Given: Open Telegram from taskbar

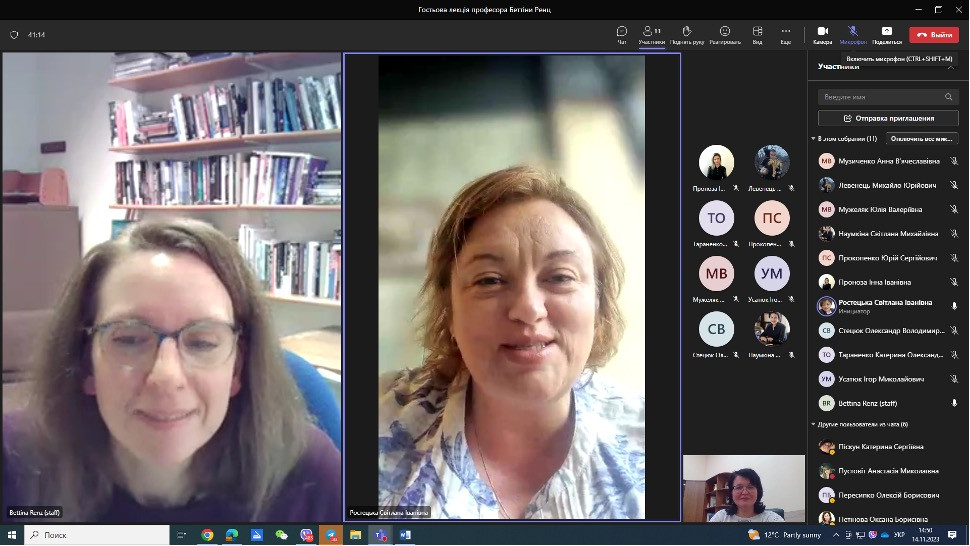Looking at the screenshot, I should pyautogui.click(x=331, y=535).
